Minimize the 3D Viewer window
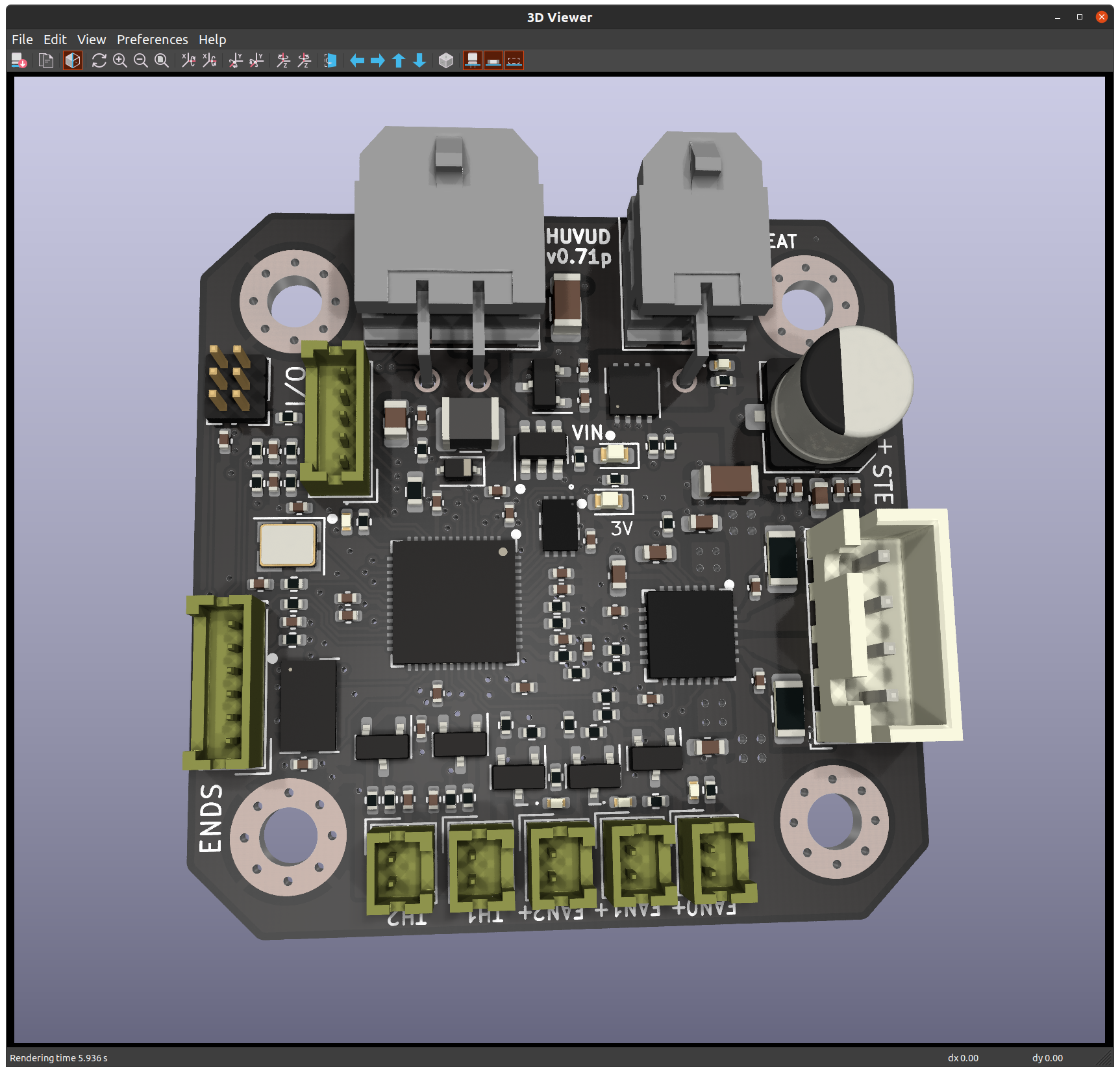 point(1058,18)
